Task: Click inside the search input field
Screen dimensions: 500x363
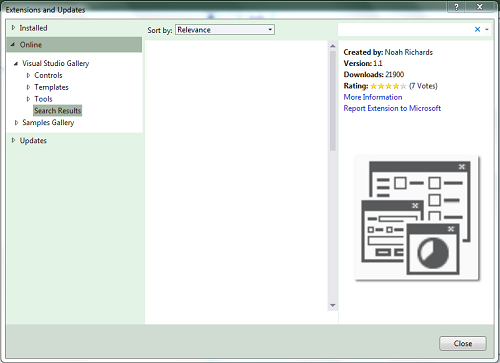Action: pos(405,30)
